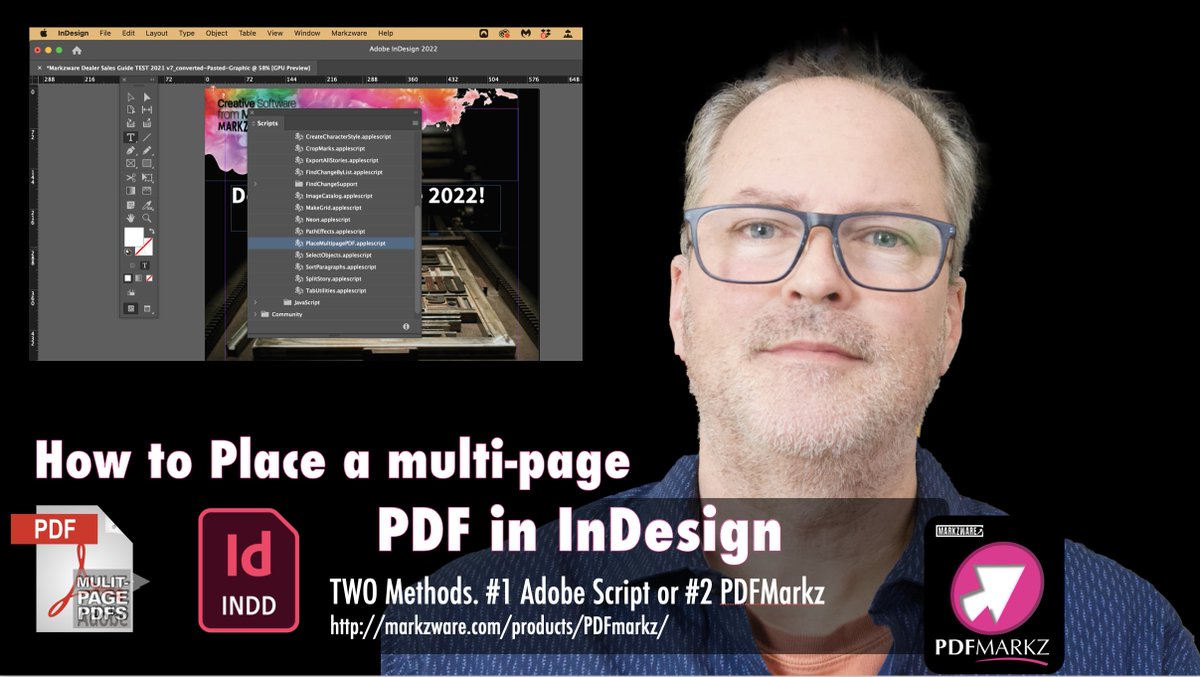
Task: Click the PDFMarkz app logo
Action: (994, 593)
